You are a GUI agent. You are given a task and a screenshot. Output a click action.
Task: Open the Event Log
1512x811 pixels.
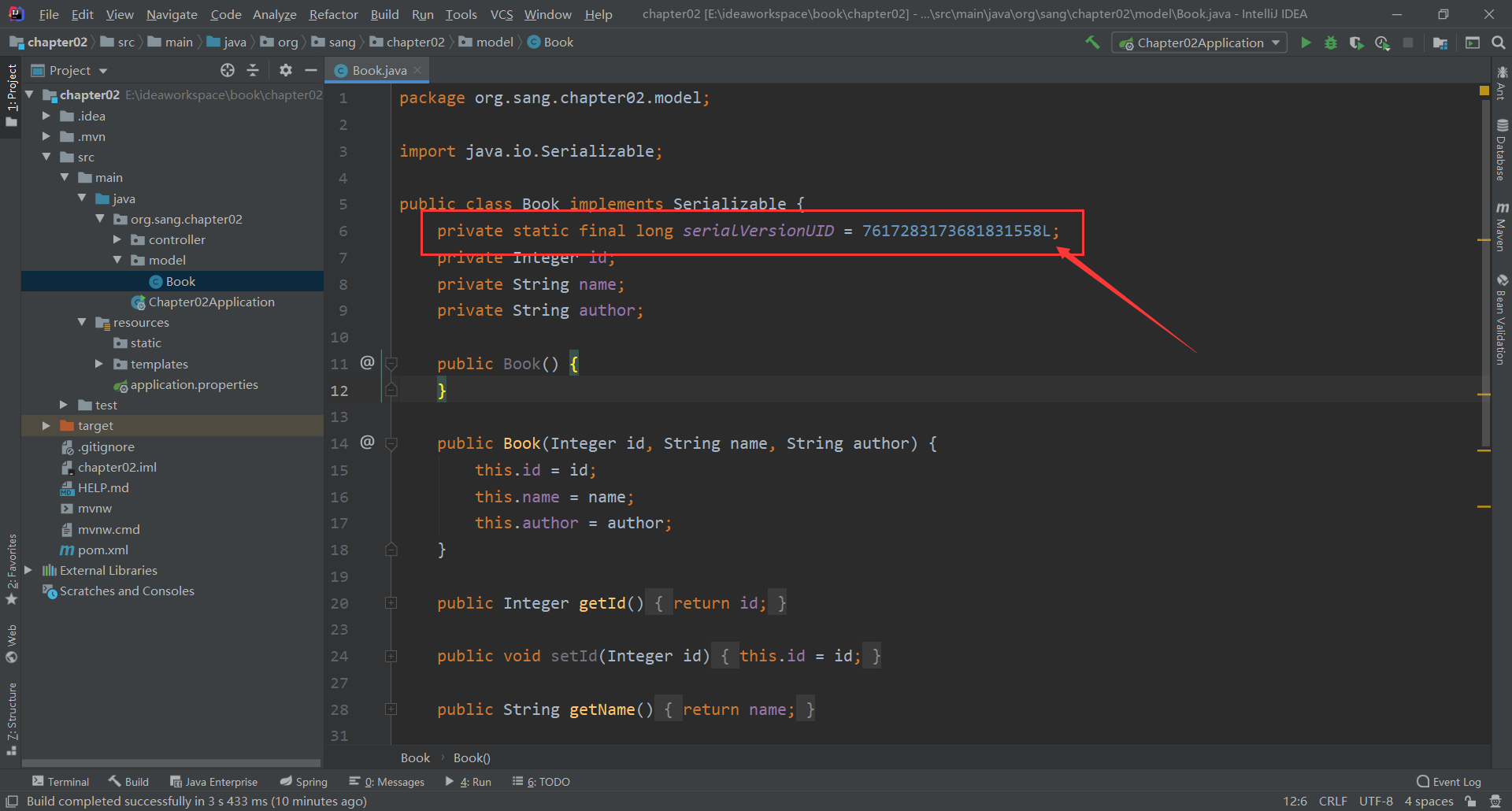coord(1448,781)
